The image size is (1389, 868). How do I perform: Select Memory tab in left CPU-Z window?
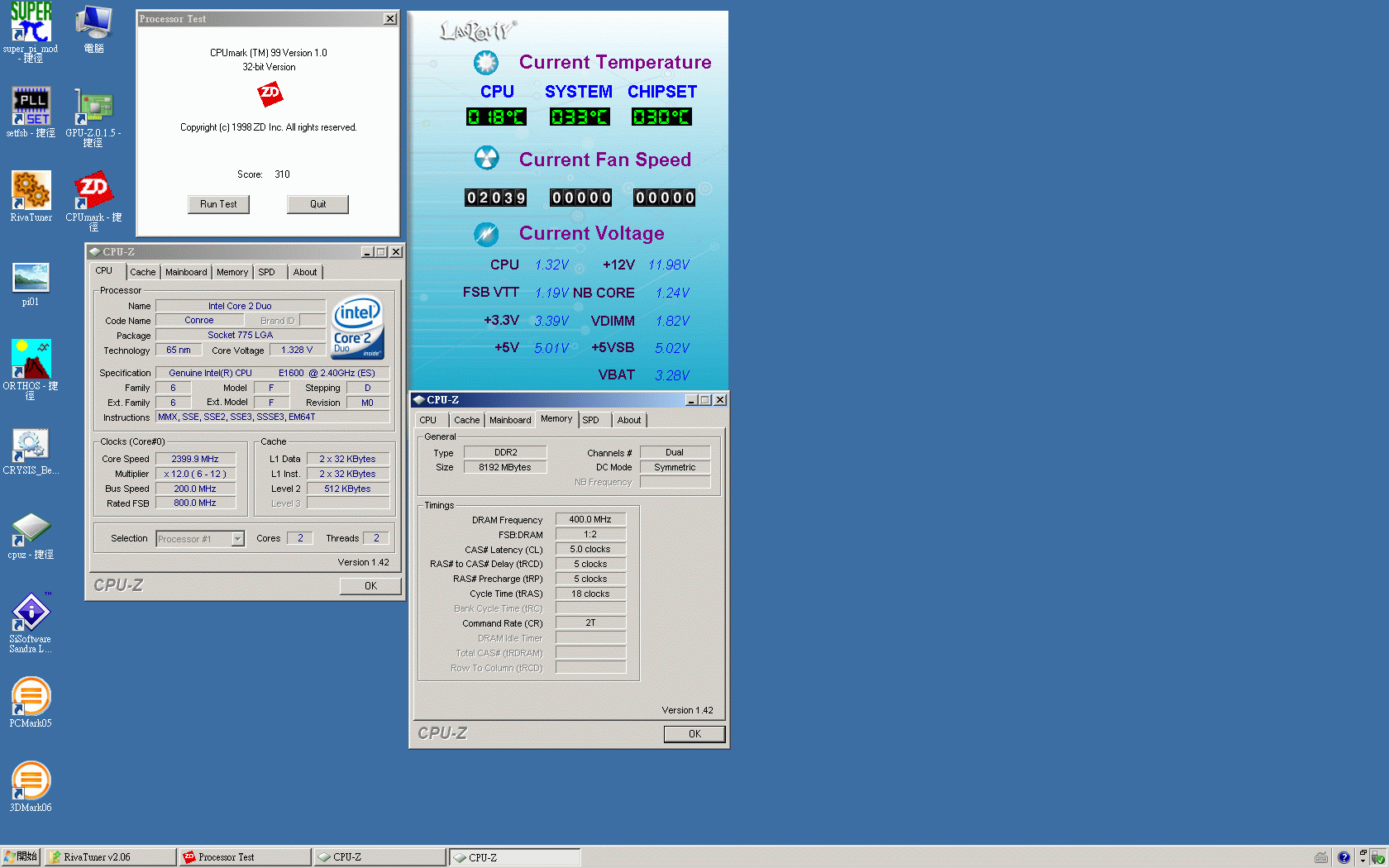click(x=232, y=272)
